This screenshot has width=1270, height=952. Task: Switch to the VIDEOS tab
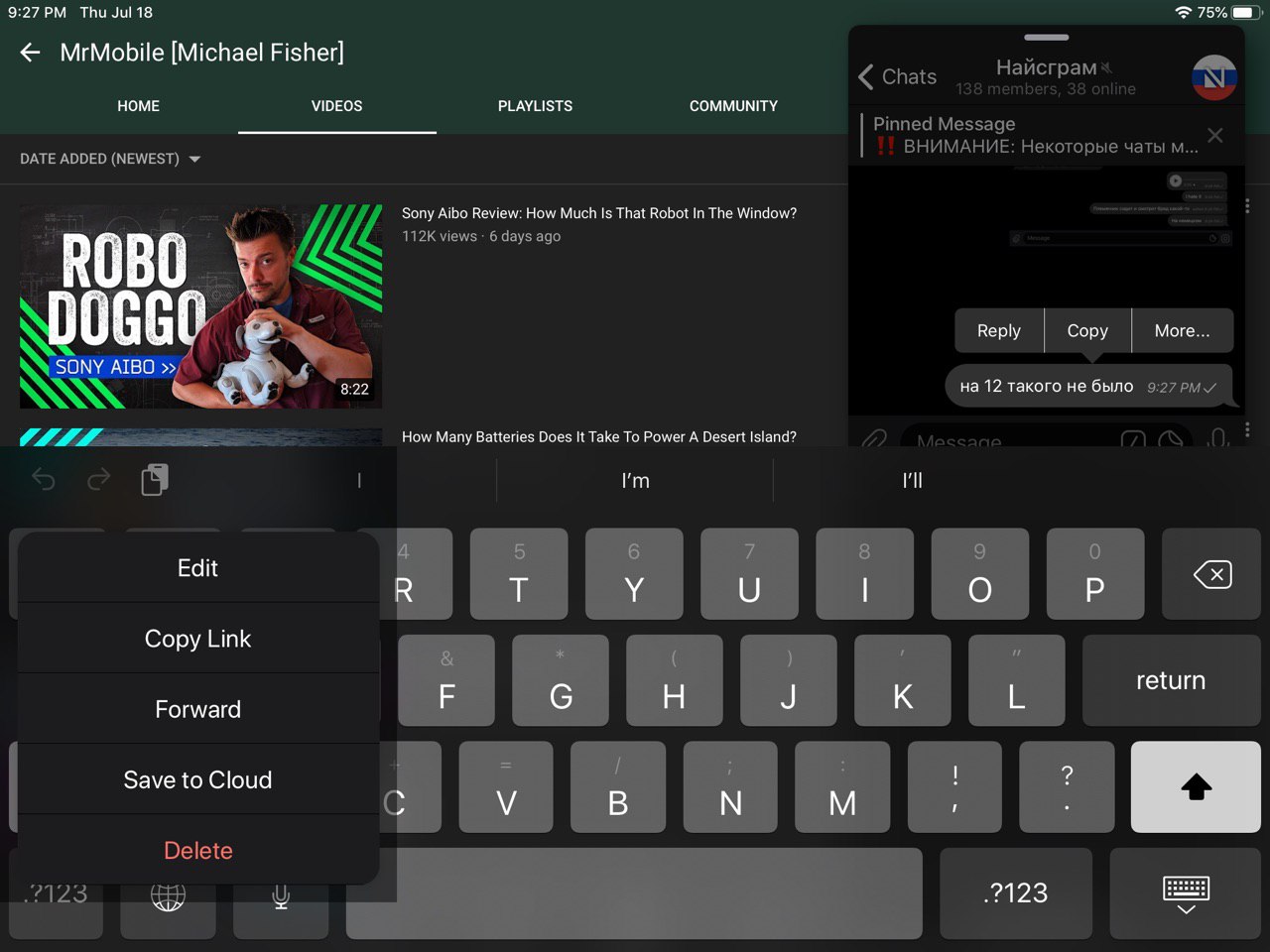point(336,106)
